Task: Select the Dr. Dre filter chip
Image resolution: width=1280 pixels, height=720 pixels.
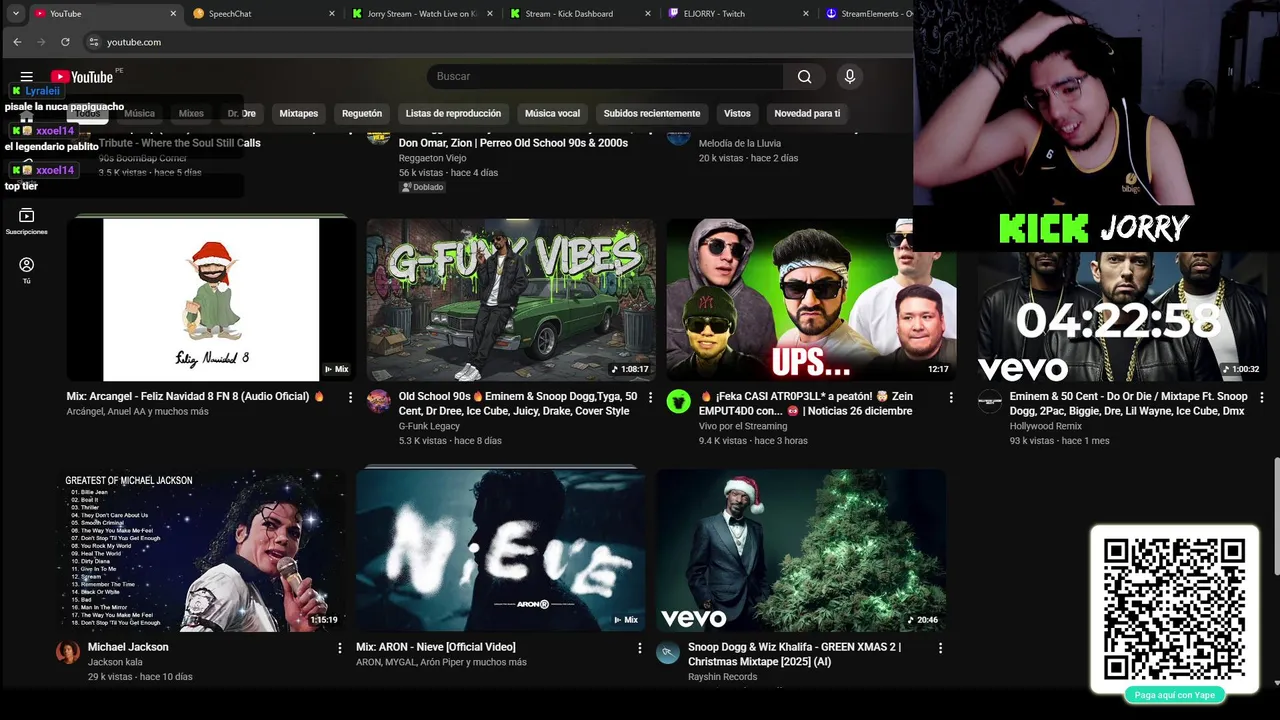Action: tap(241, 113)
